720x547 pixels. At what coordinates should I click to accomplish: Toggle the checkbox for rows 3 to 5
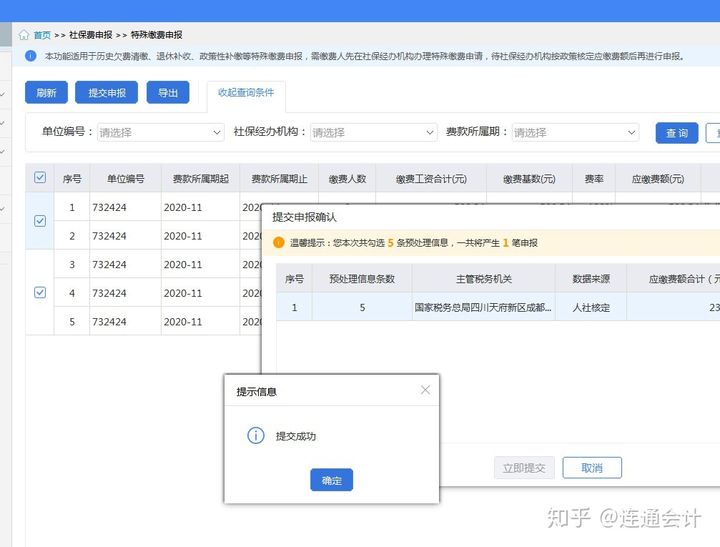[x=40, y=293]
